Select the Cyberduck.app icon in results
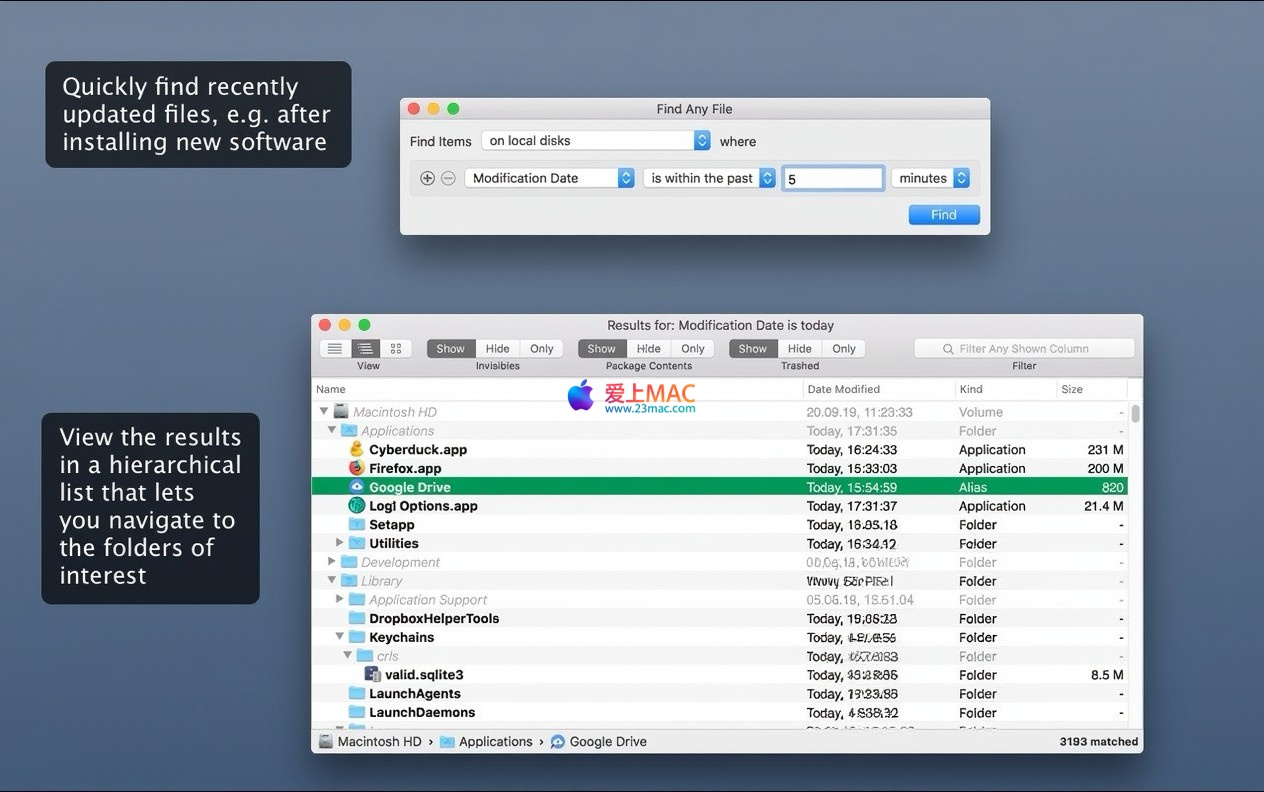This screenshot has height=792, width=1264. pyautogui.click(x=356, y=450)
